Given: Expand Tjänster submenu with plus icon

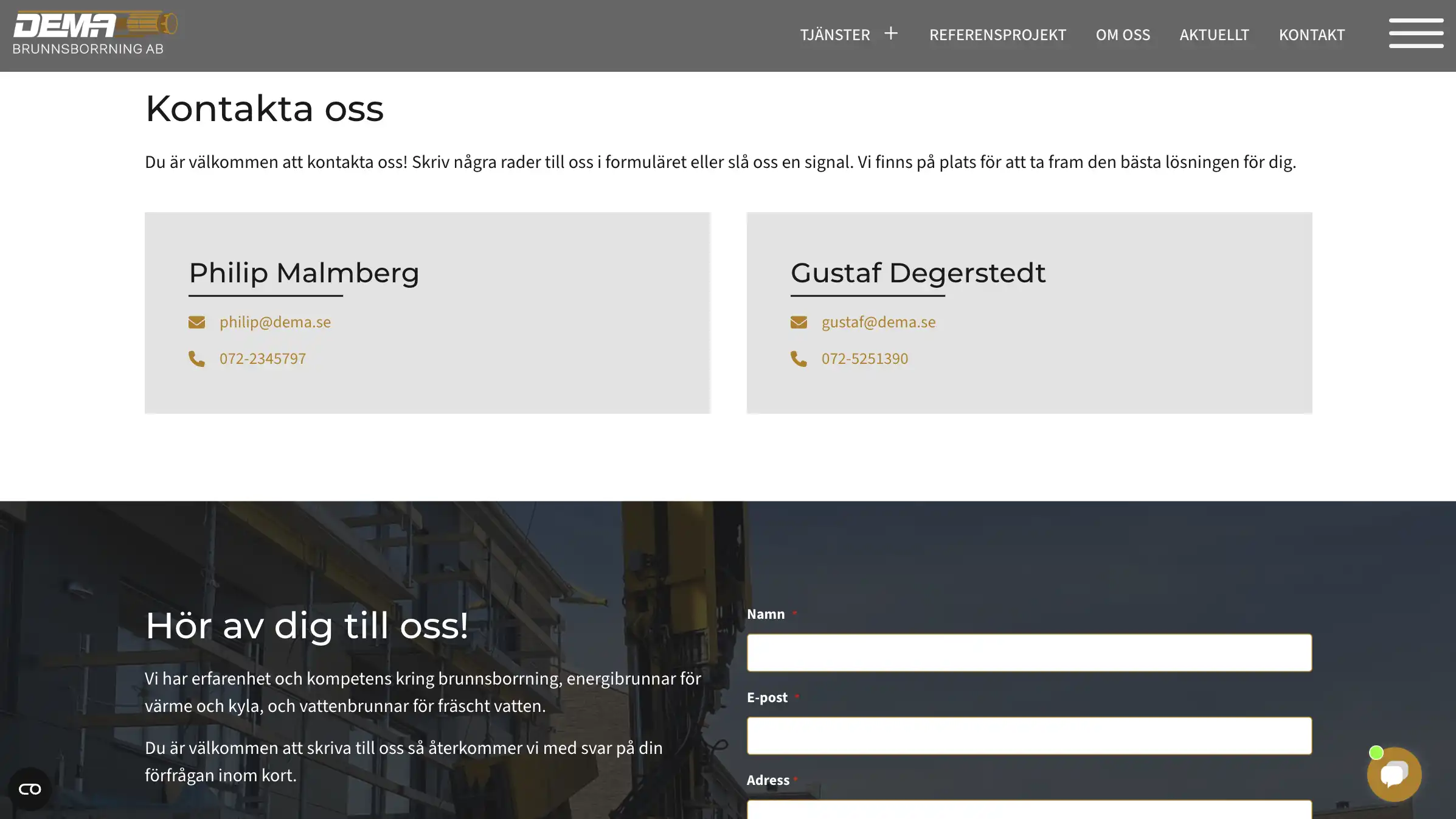Looking at the screenshot, I should (x=891, y=33).
